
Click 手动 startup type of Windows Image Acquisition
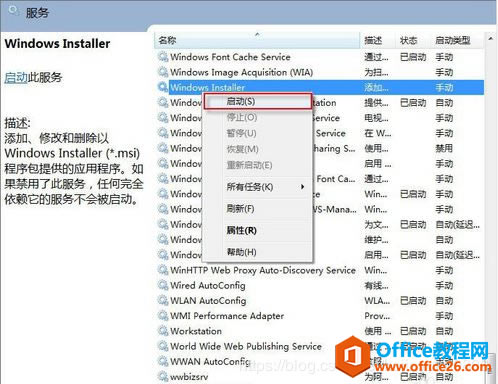(x=444, y=72)
